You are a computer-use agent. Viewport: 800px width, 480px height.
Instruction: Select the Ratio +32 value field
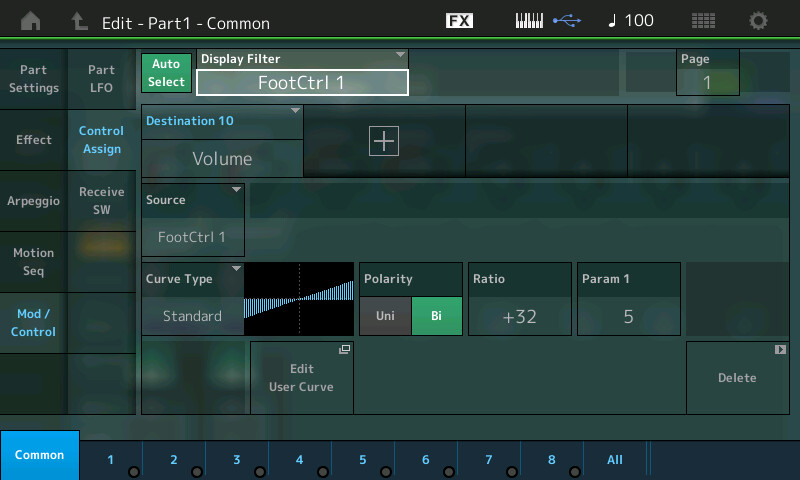point(520,316)
